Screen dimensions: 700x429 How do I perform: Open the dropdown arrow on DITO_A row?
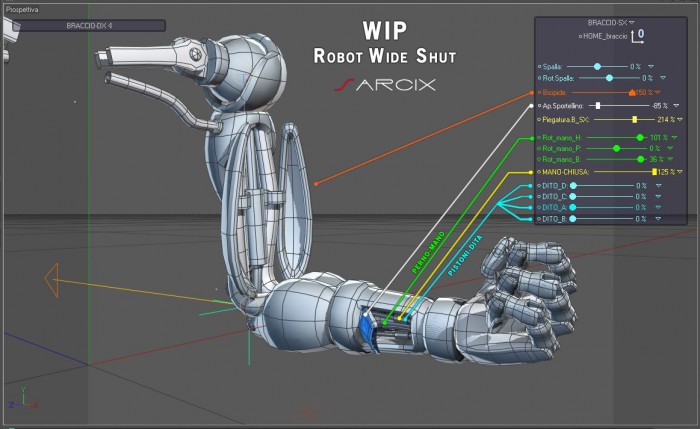658,208
